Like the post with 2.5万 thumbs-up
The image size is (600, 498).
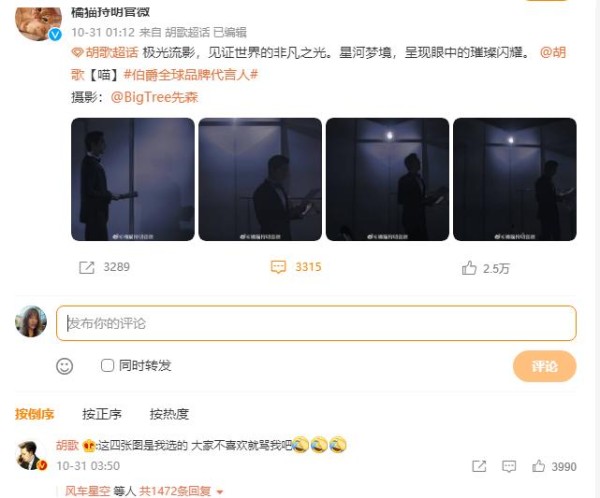469,268
